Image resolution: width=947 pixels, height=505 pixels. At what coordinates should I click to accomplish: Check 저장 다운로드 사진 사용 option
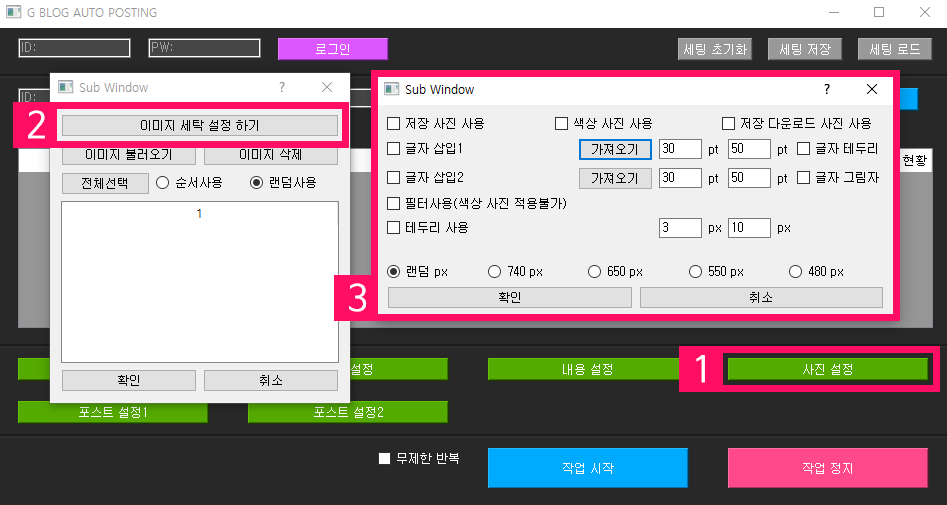(x=729, y=124)
